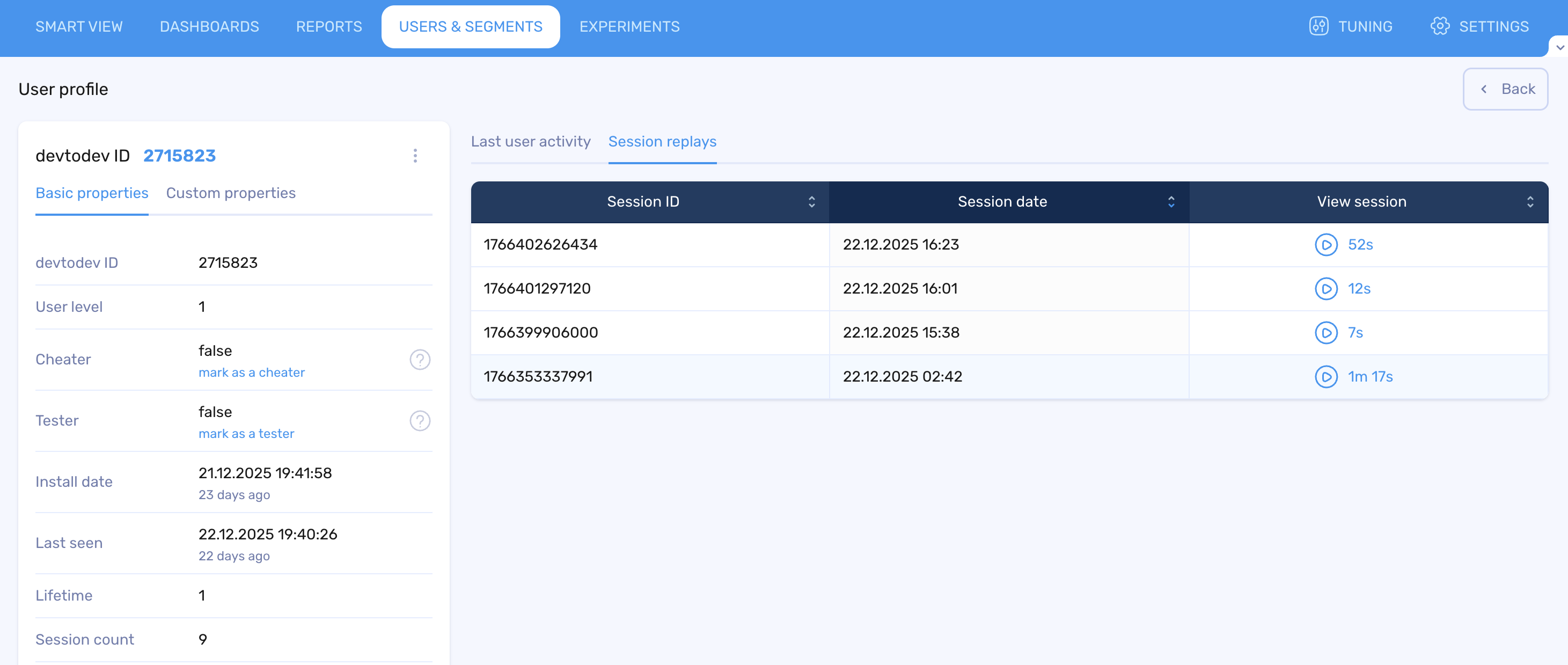Screen dimensions: 1568x665
Task: Play the 52s session replay
Action: [1326, 245]
